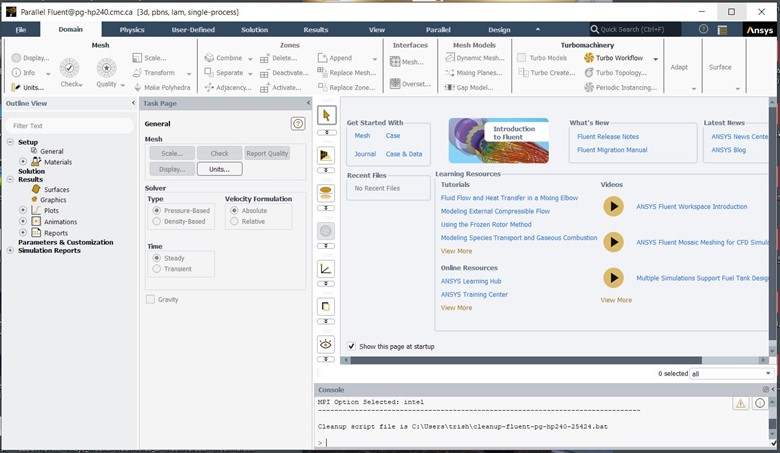This screenshot has height=453, width=780.
Task: Click the Combine zones tool
Action: (x=223, y=58)
